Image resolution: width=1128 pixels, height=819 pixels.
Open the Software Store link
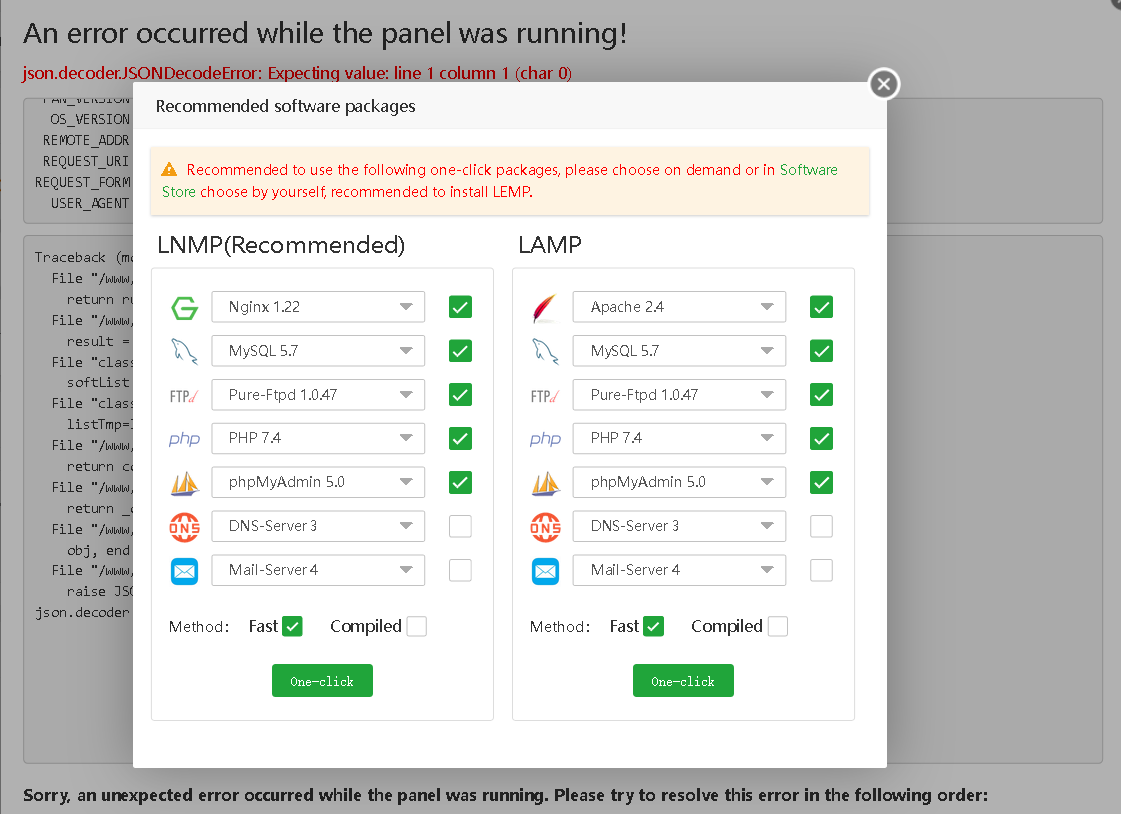pos(808,170)
